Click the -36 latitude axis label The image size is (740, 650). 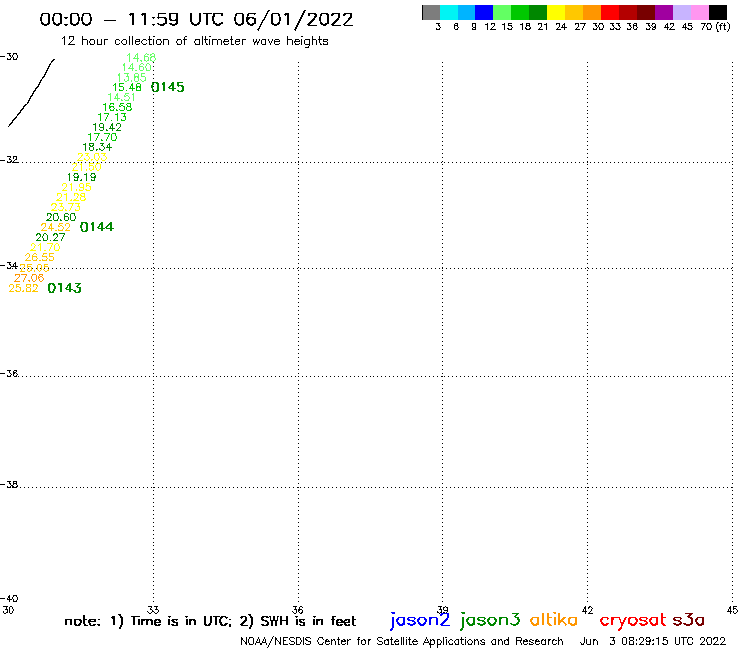click(9, 373)
